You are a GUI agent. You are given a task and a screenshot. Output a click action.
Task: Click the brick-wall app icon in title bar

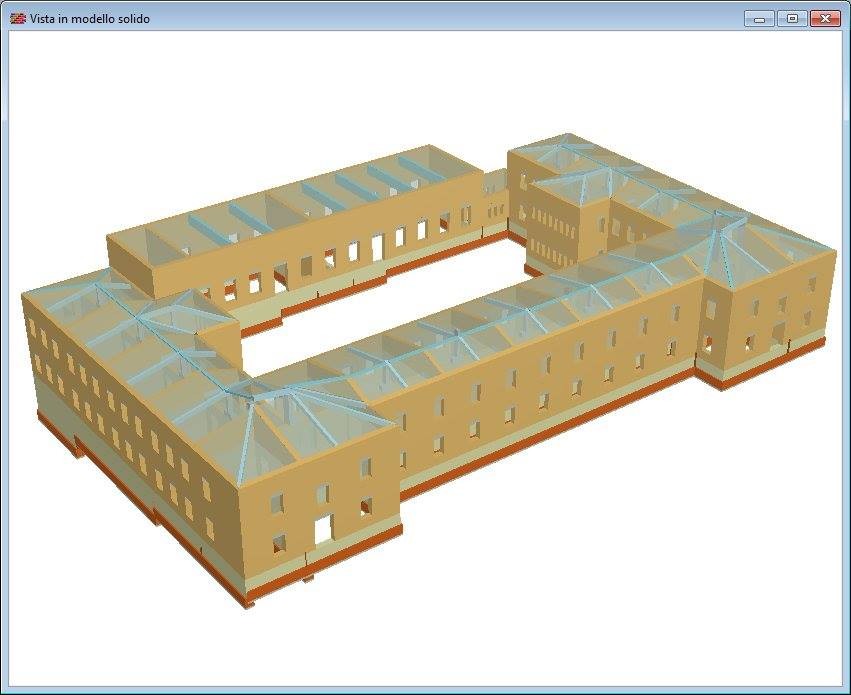[18, 19]
